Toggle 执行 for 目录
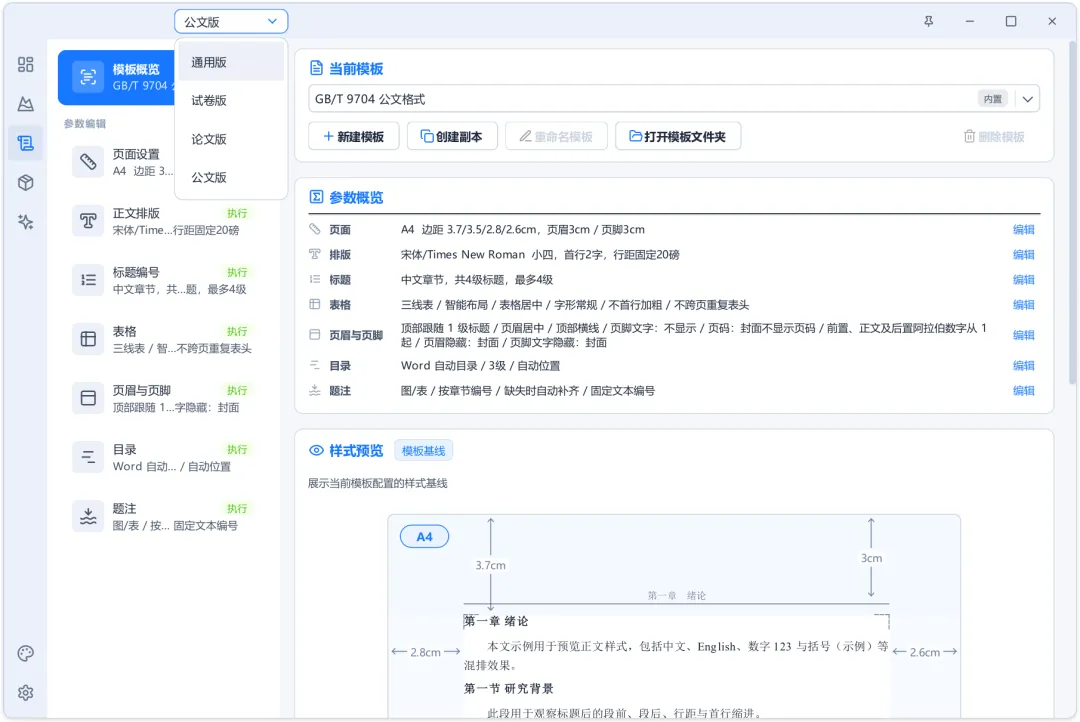 [237, 449]
